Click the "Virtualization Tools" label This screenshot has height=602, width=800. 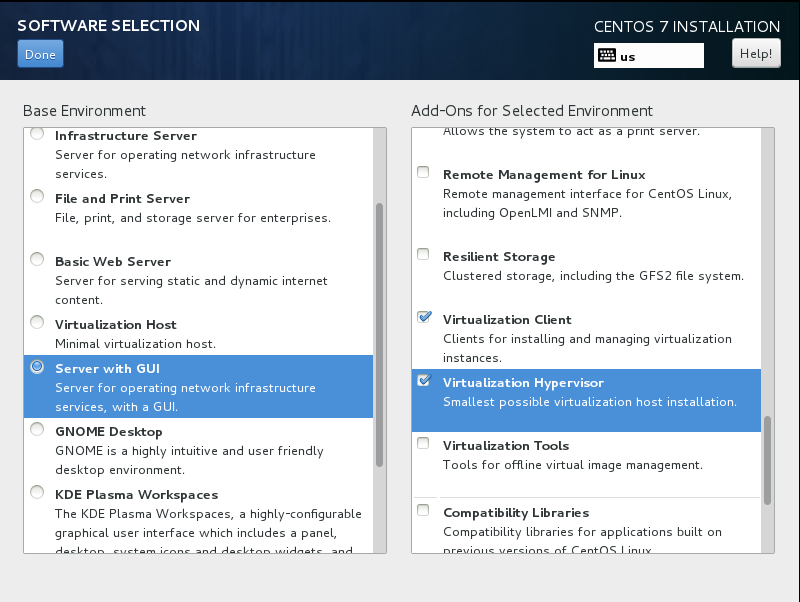[506, 445]
